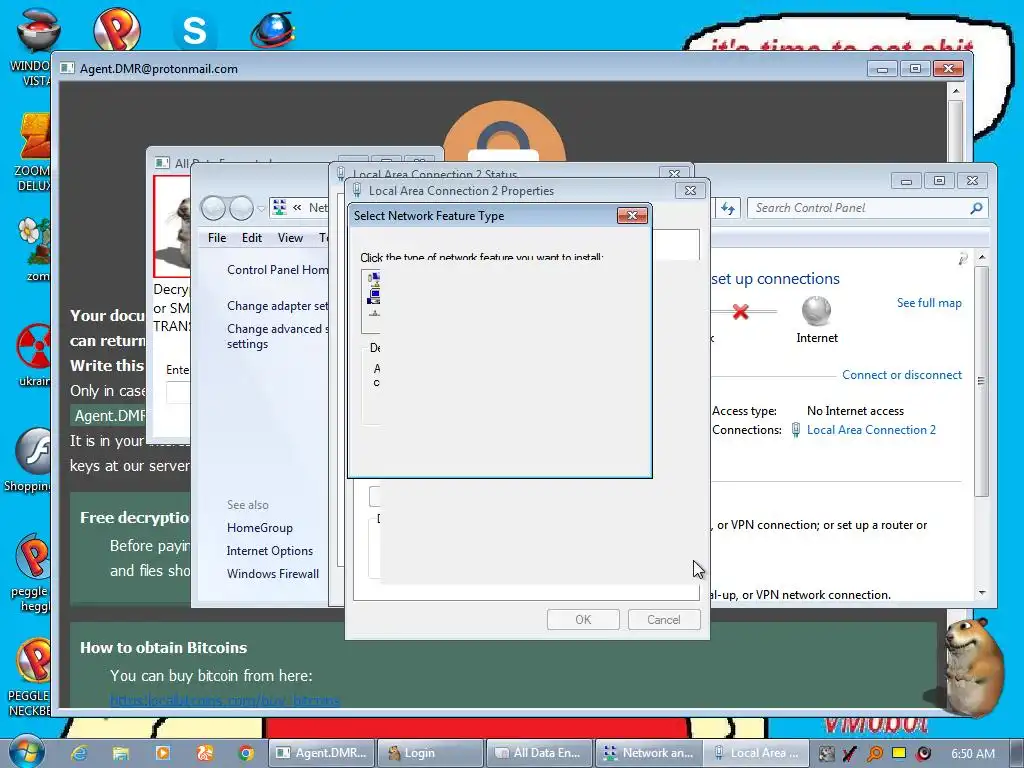This screenshot has width=1024, height=768.
Task: Click the taskbar clock showing 6:50 AM
Action: (972, 754)
